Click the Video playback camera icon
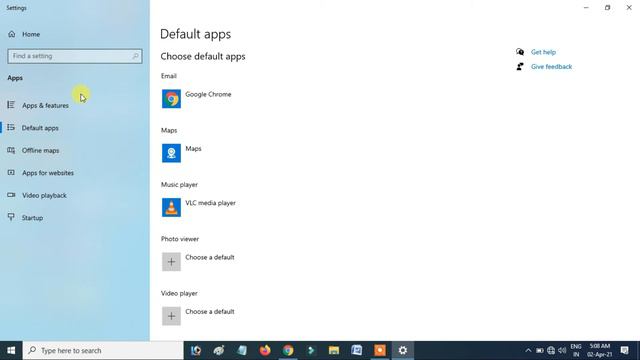Viewport: 640px width, 360px height. (x=11, y=195)
